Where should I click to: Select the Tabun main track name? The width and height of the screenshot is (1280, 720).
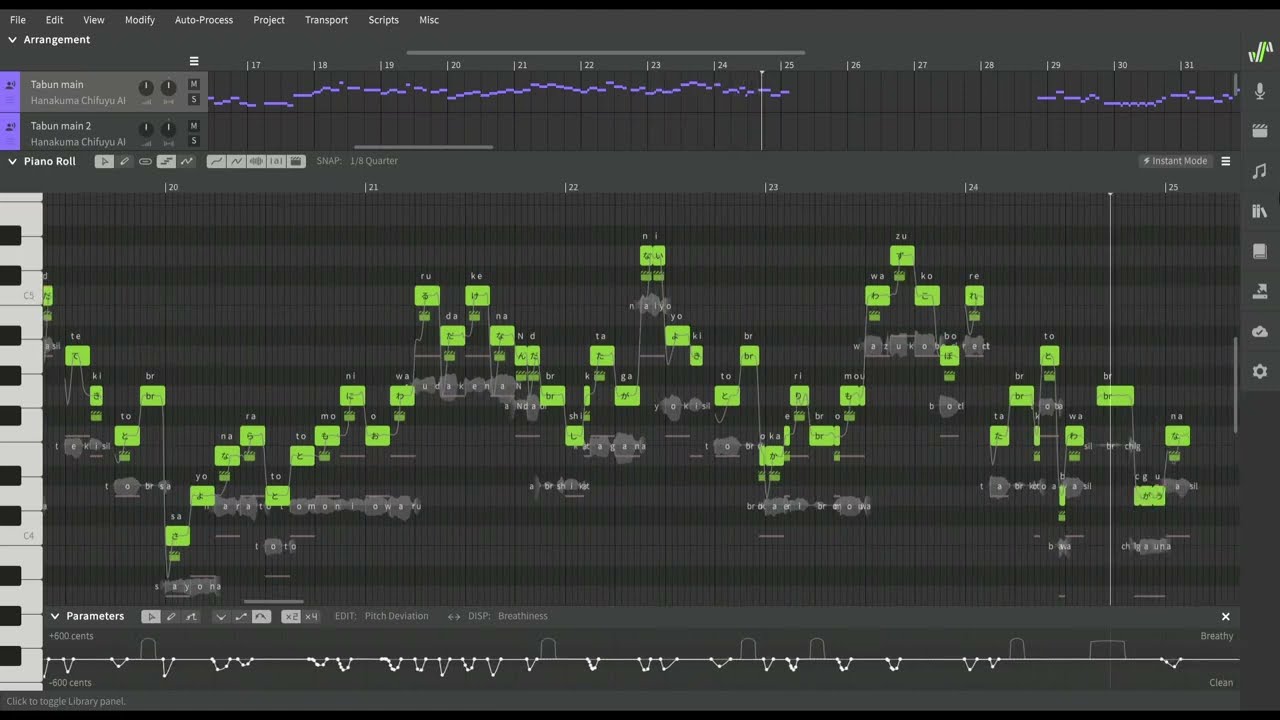(57, 85)
